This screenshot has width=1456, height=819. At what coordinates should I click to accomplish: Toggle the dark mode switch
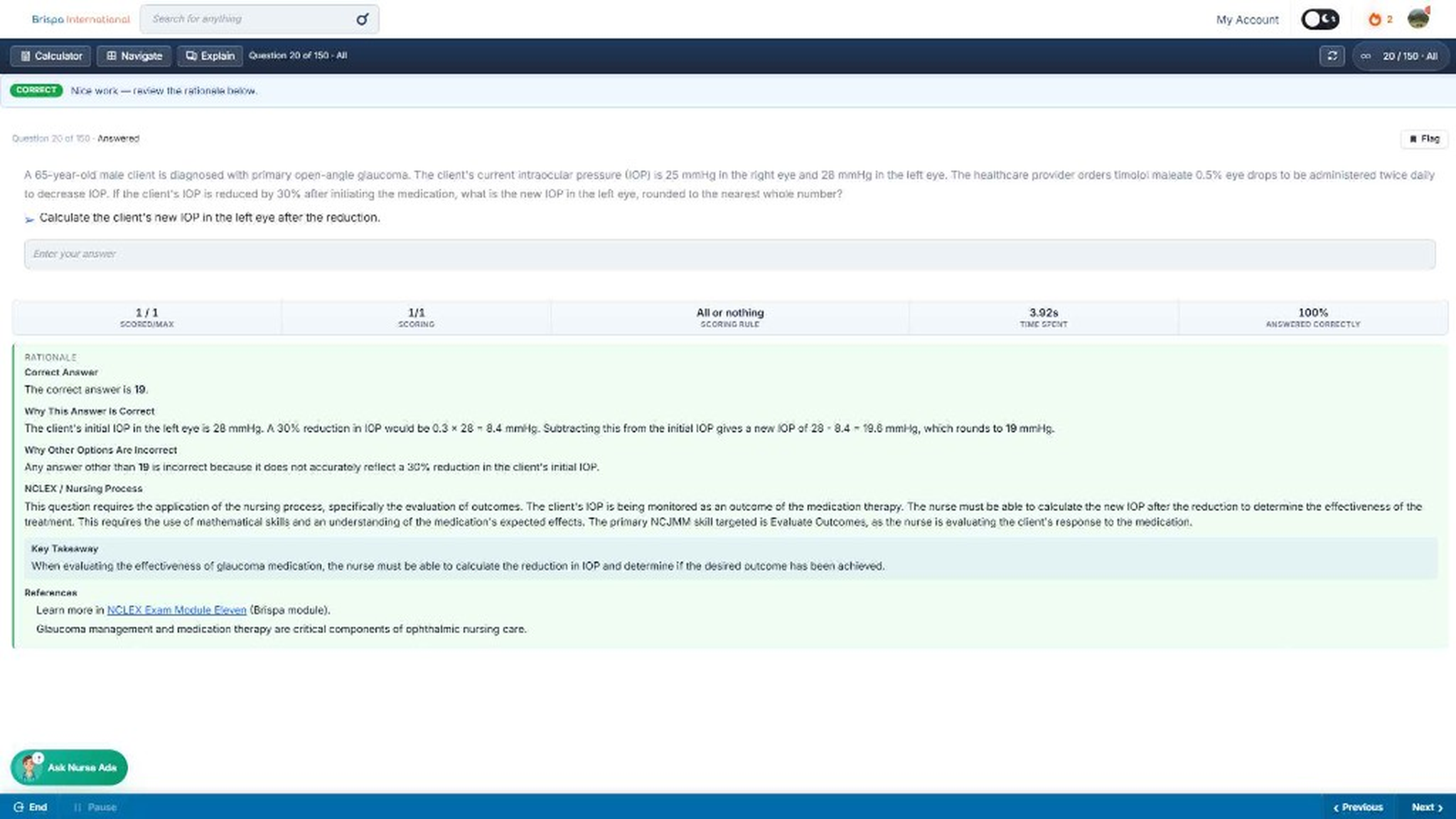1320,19
